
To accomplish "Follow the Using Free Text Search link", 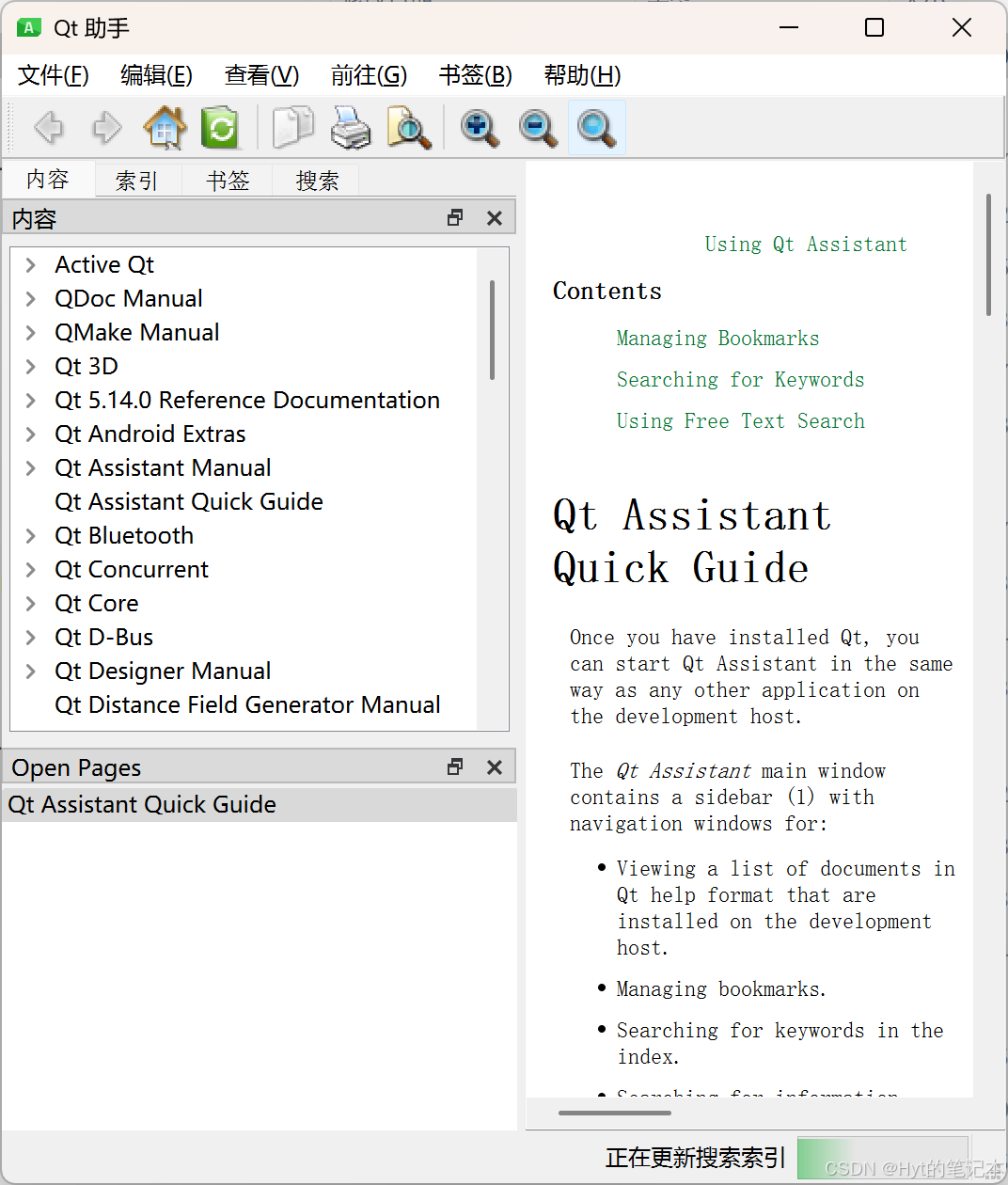I will pyautogui.click(x=740, y=421).
